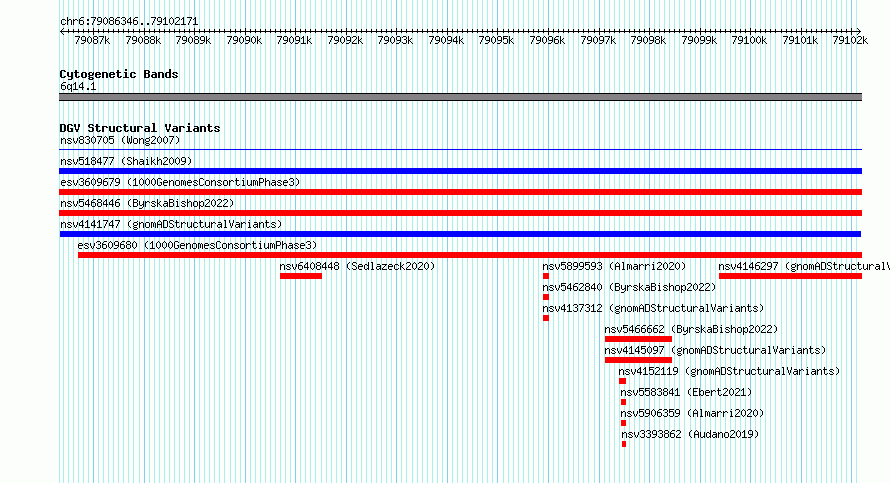Image resolution: width=890 pixels, height=483 pixels.
Task: Click the 79089k ruler tick label
Action: pyautogui.click(x=193, y=40)
